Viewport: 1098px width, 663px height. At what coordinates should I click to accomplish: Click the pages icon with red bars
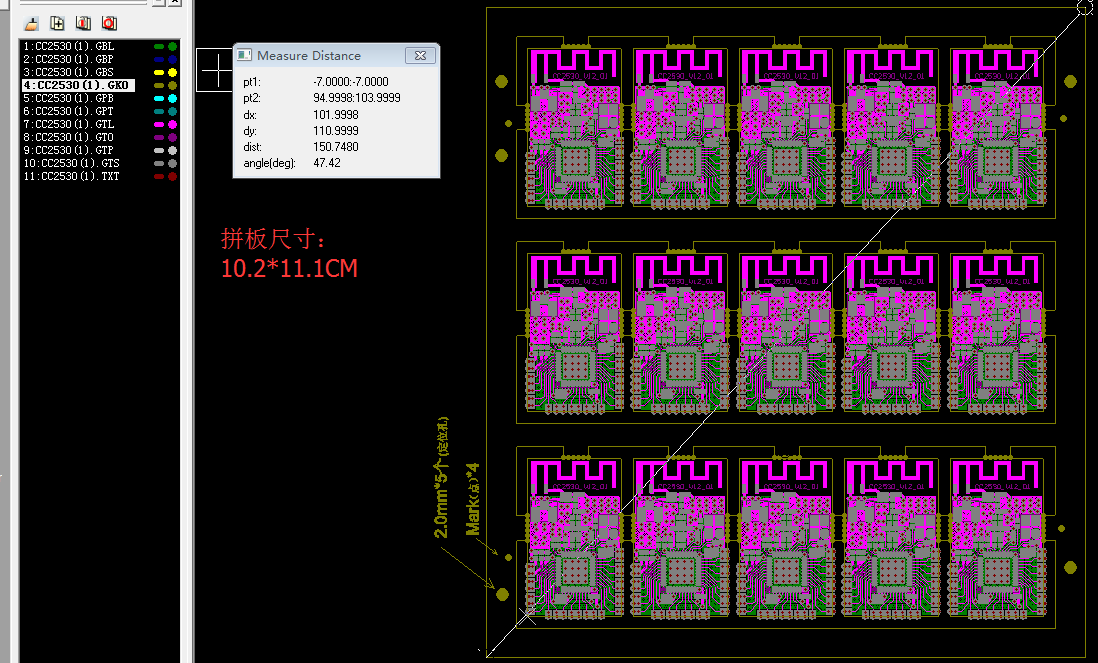point(84,22)
